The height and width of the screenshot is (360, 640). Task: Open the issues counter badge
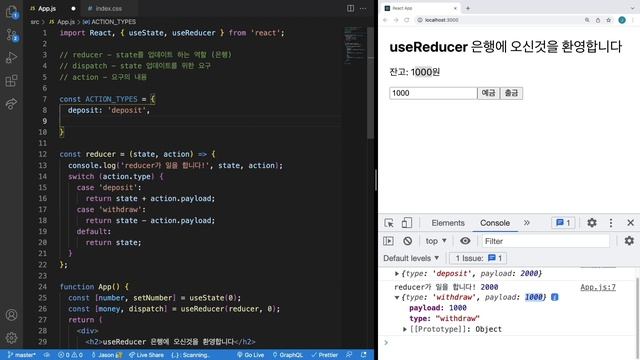pos(563,222)
